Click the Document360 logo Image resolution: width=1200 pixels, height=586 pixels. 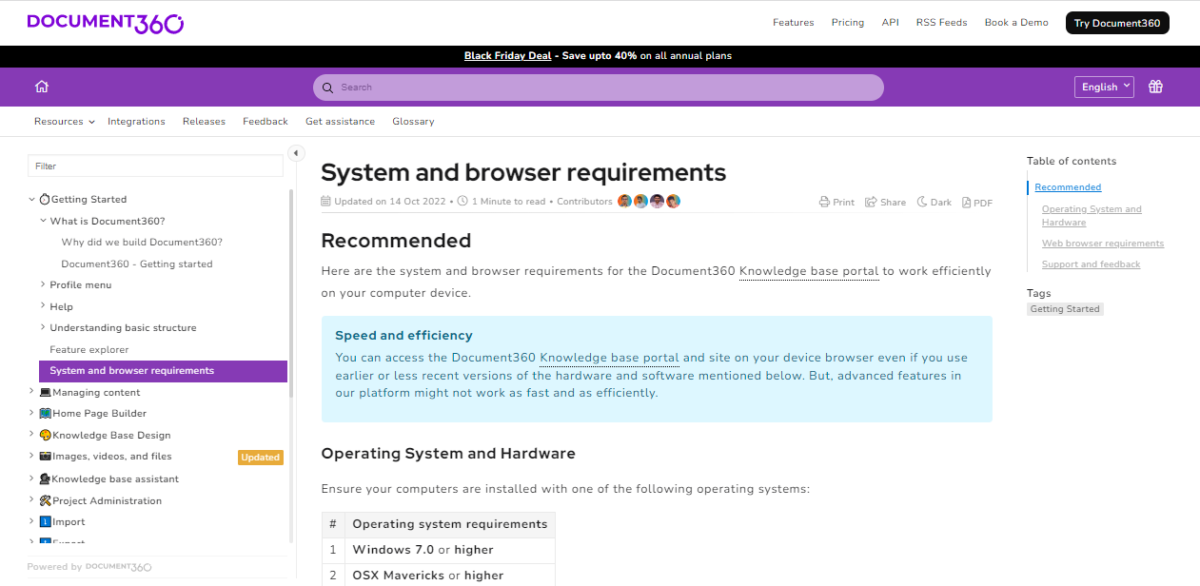104,21
